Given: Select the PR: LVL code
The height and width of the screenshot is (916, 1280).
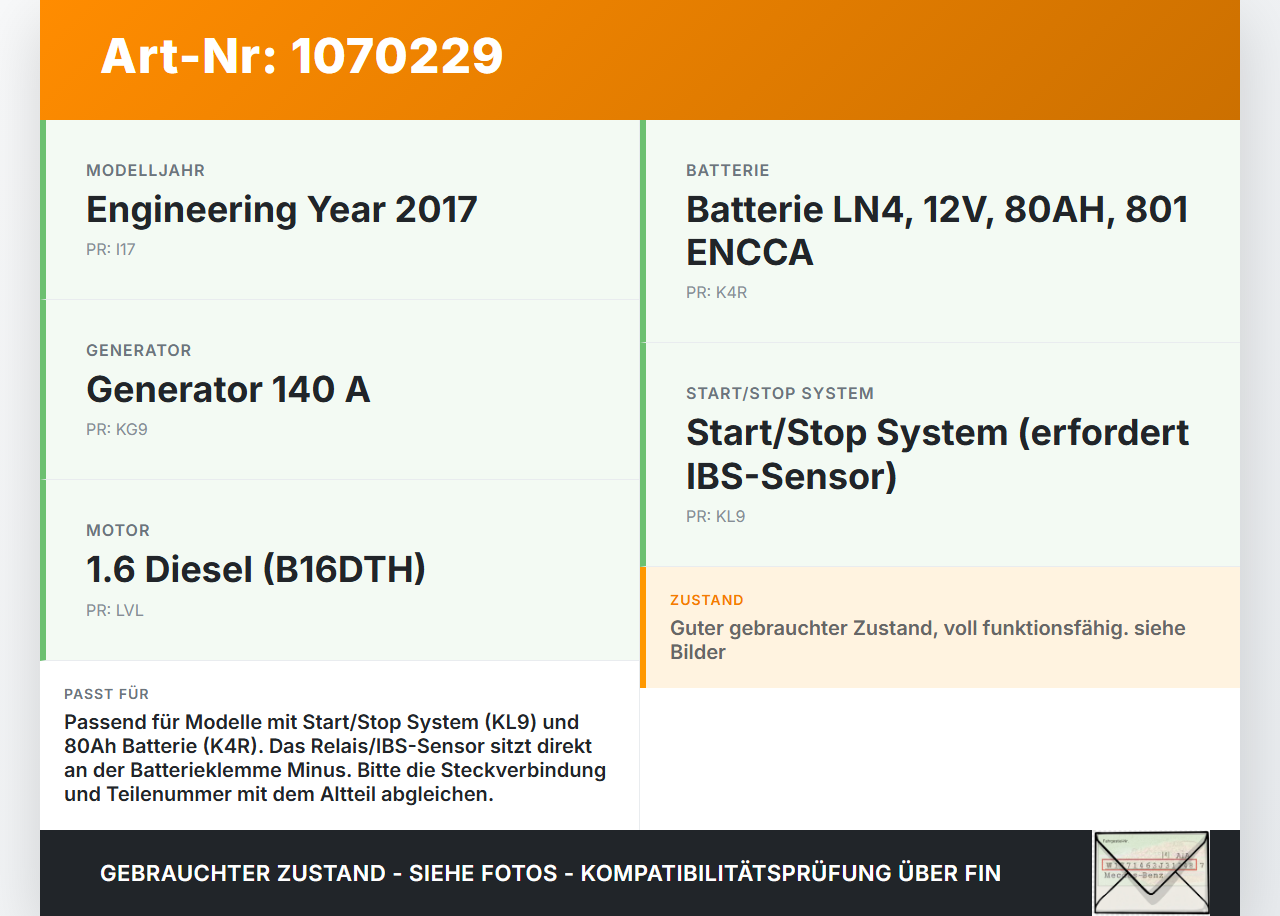Looking at the screenshot, I should click(115, 610).
